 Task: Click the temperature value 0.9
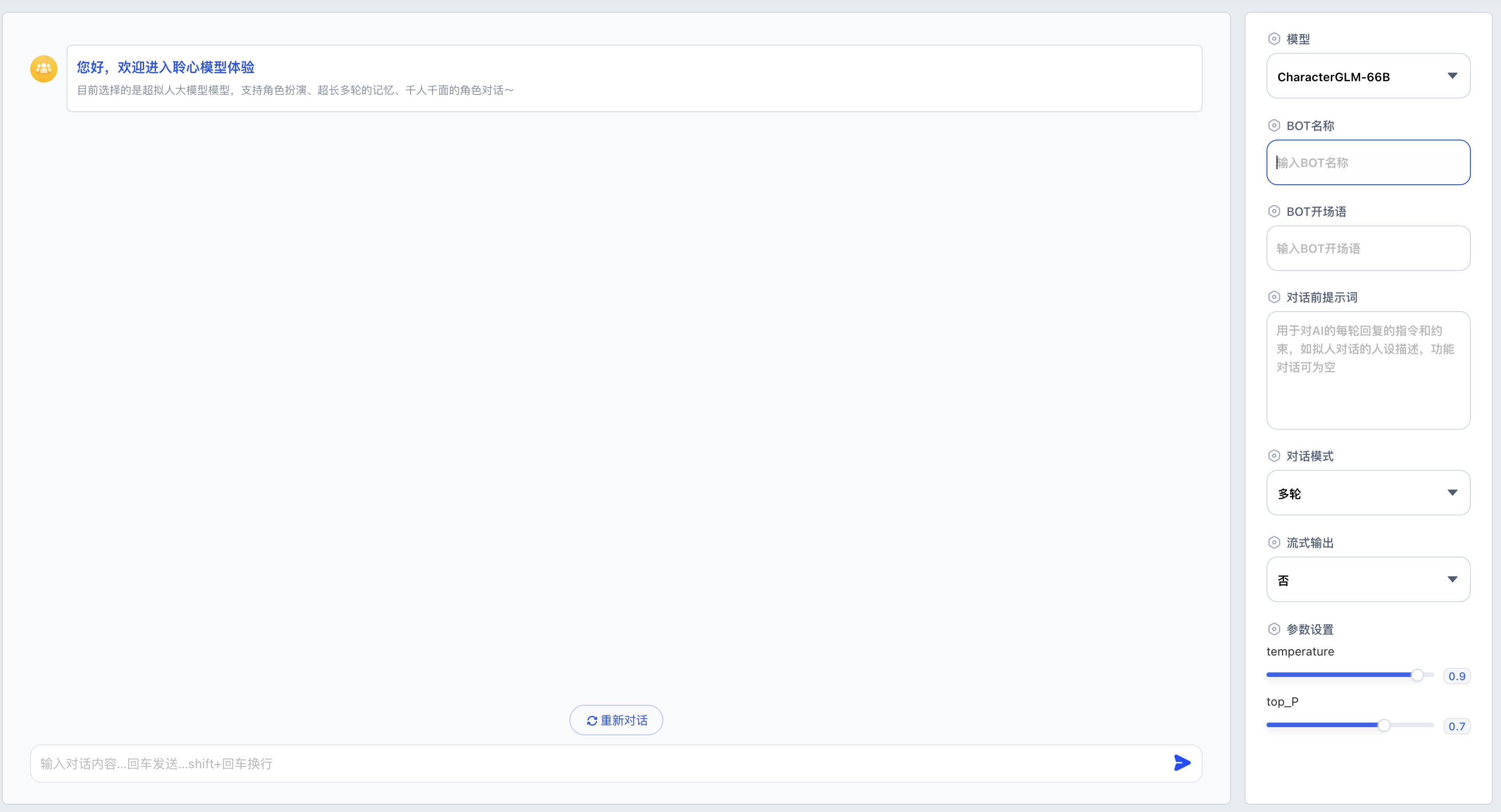pos(1457,676)
